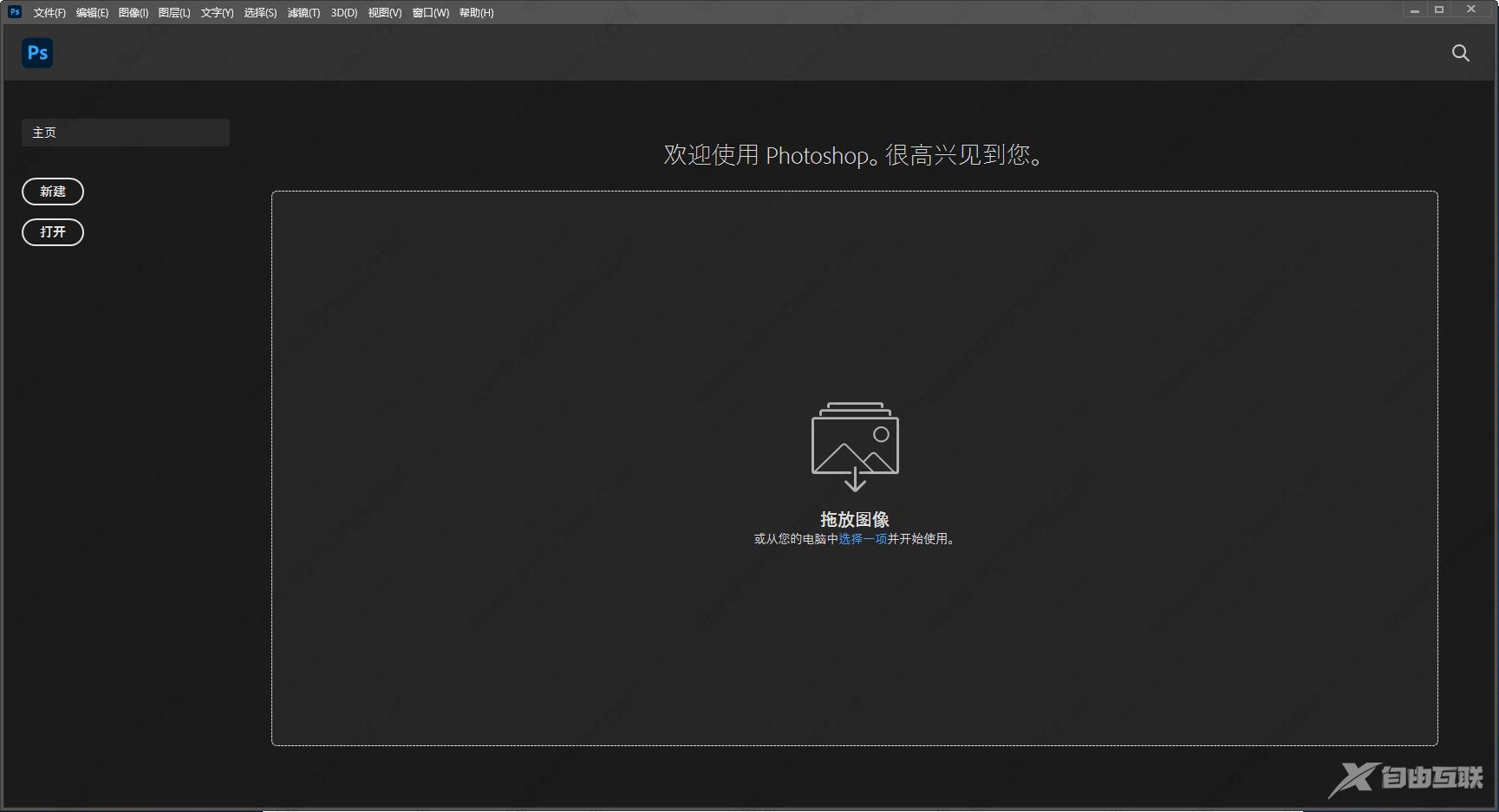Open the 选择(S) menu
The image size is (1499, 812).
[x=260, y=13]
